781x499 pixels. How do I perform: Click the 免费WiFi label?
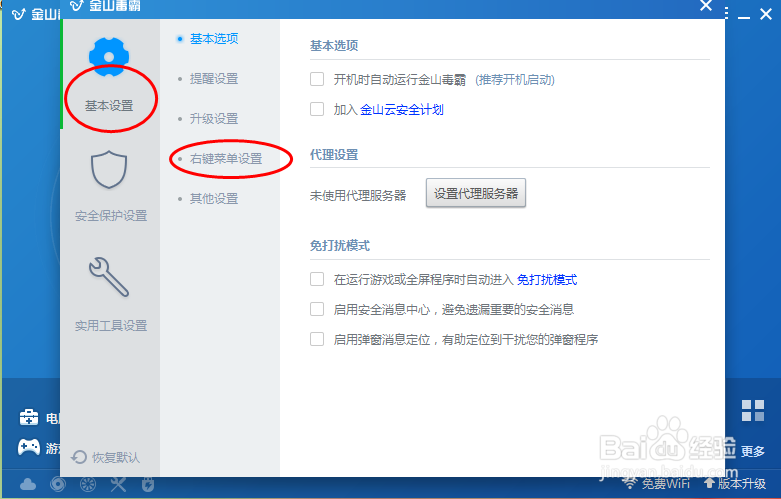[666, 483]
